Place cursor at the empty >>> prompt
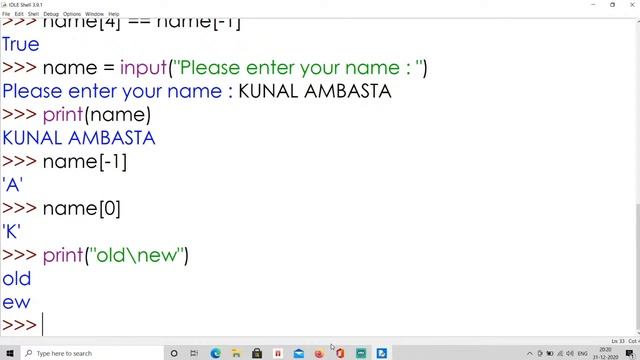The width and height of the screenshot is (640, 360). (x=42, y=325)
